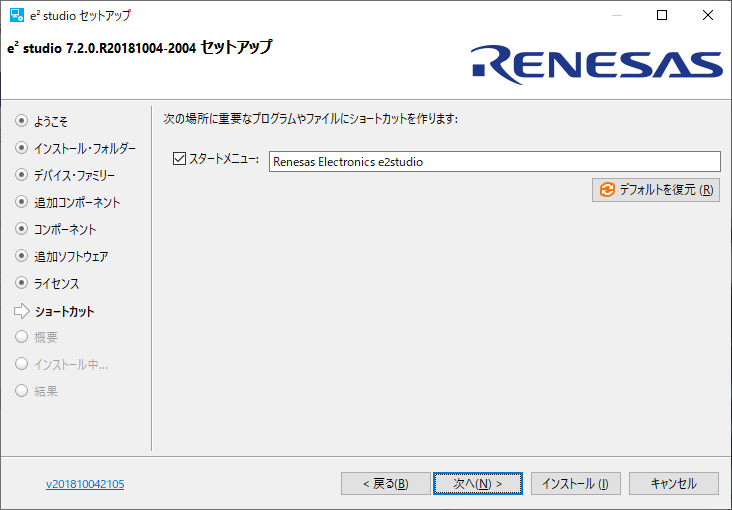The width and height of the screenshot is (732, 510).
Task: Click the arrow icon beside ショートカット
Action: pyautogui.click(x=21, y=311)
